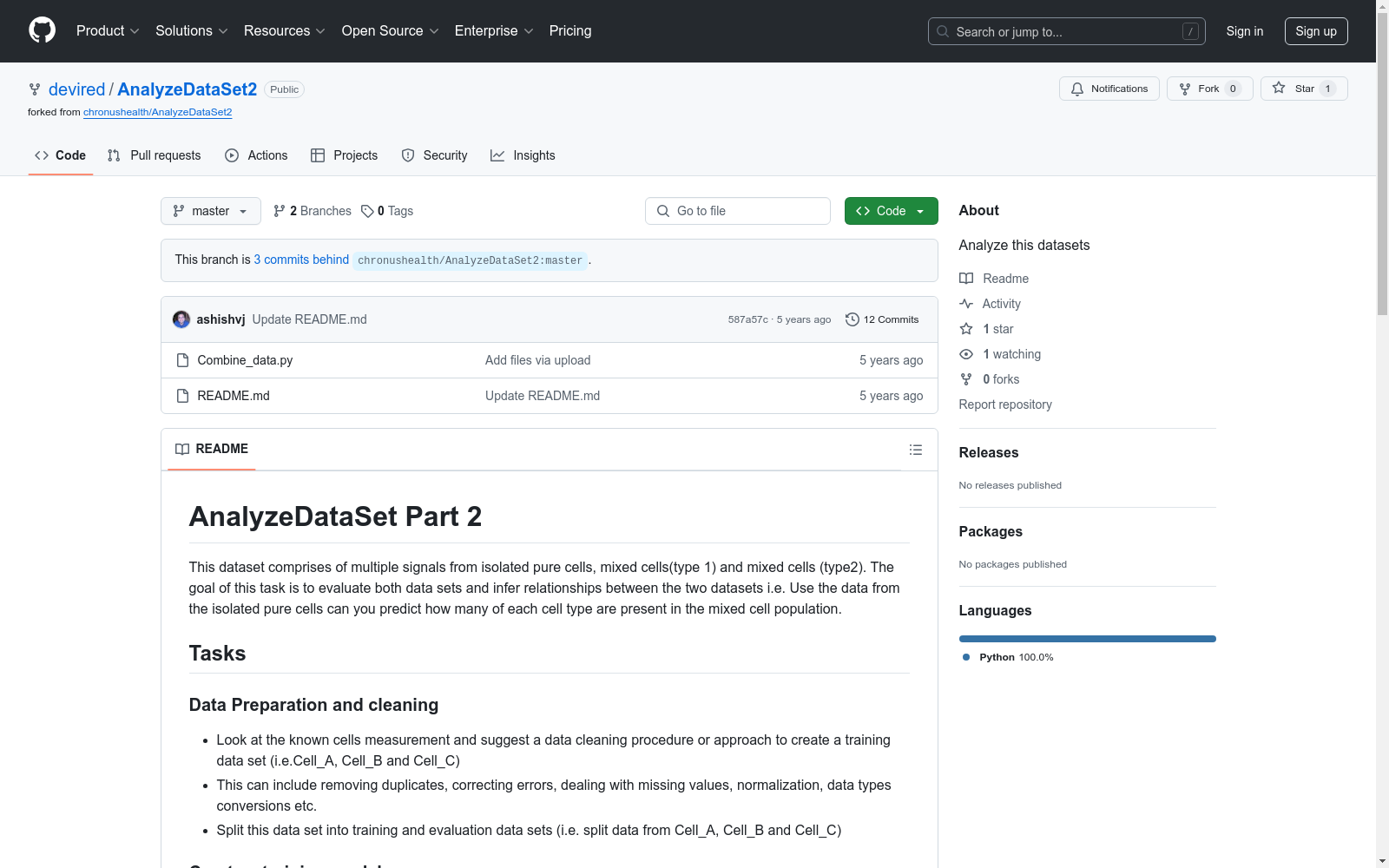Open the Releases heading link
The width and height of the screenshot is (1389, 868).
(989, 452)
